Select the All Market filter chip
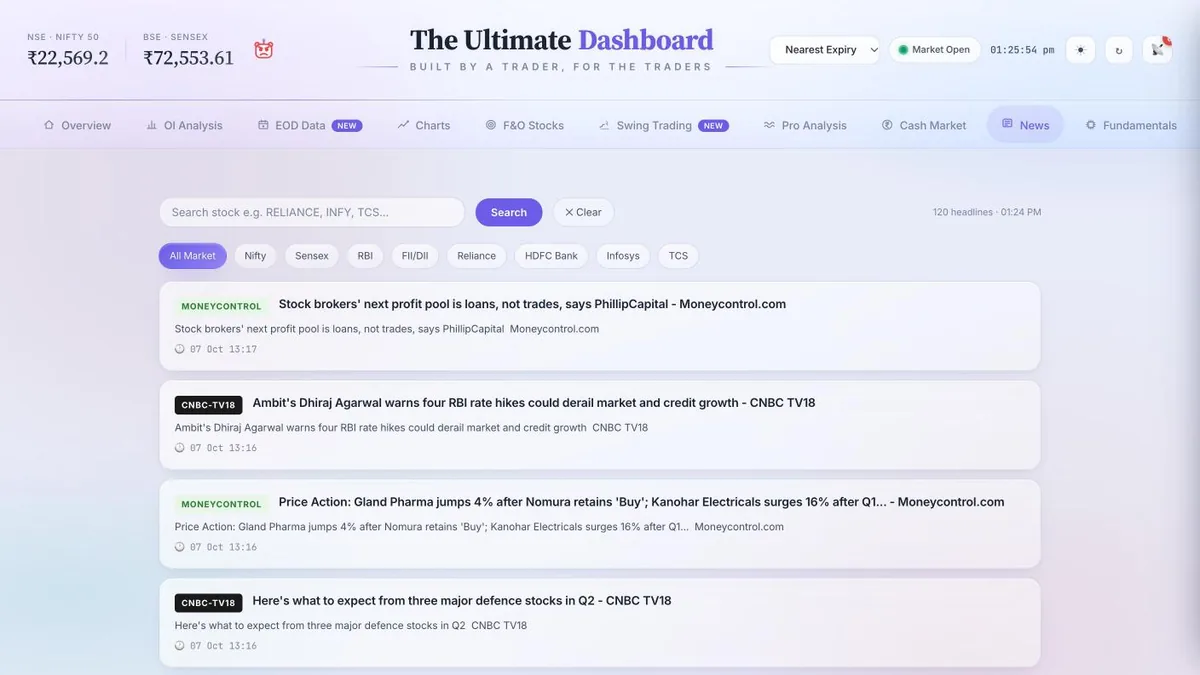Image resolution: width=1200 pixels, height=675 pixels. tap(193, 256)
